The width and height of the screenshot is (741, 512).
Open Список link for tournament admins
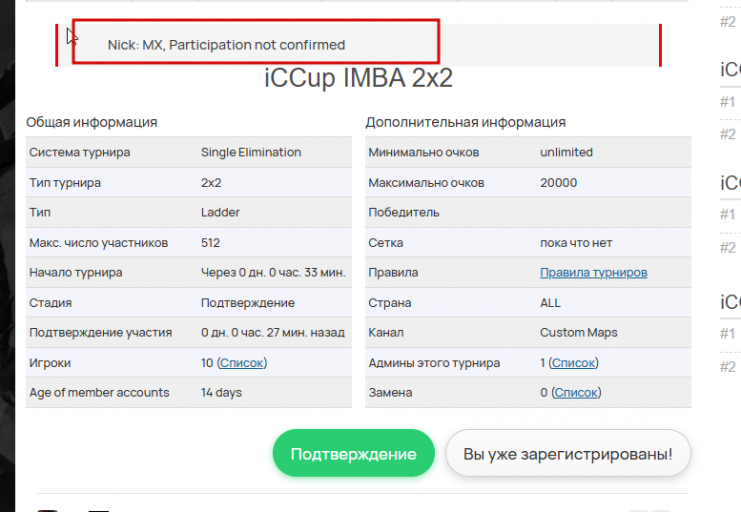pyautogui.click(x=573, y=362)
